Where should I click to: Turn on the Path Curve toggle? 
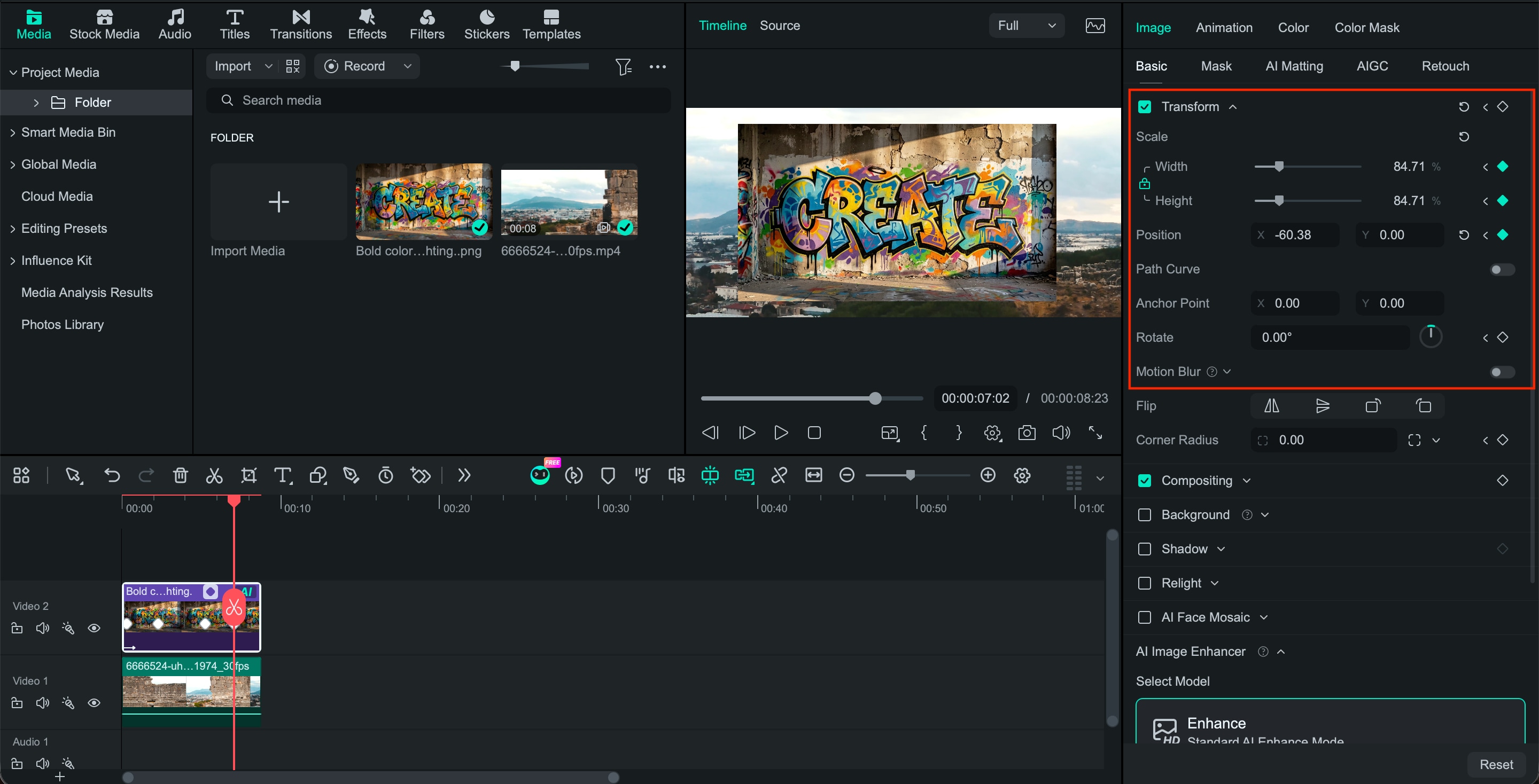pyautogui.click(x=1502, y=269)
